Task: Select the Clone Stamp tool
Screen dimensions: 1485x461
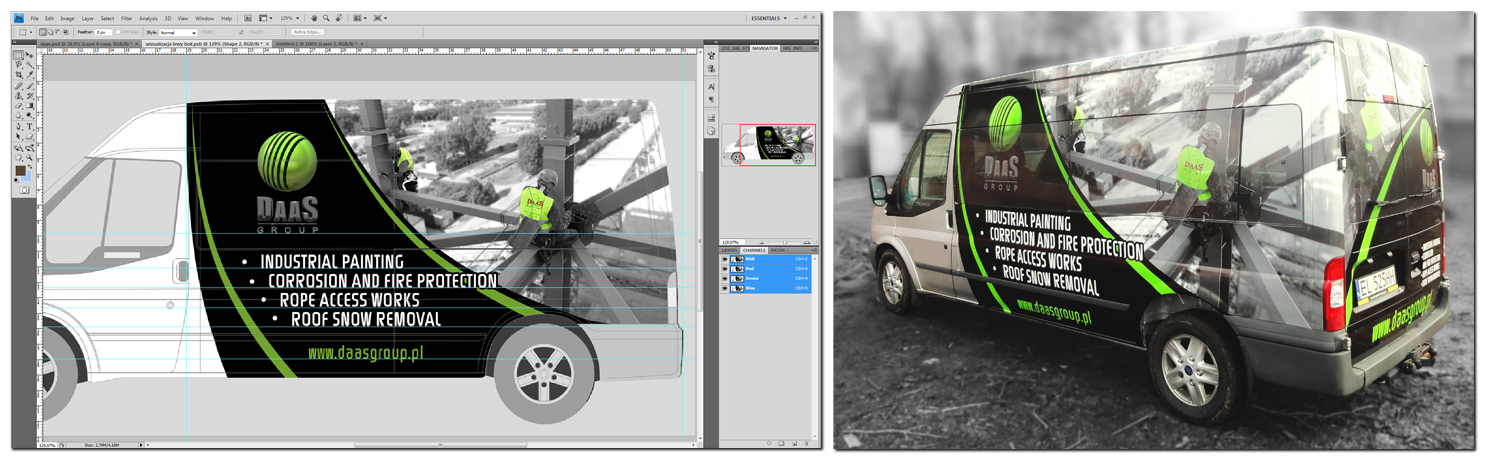Action: point(18,96)
